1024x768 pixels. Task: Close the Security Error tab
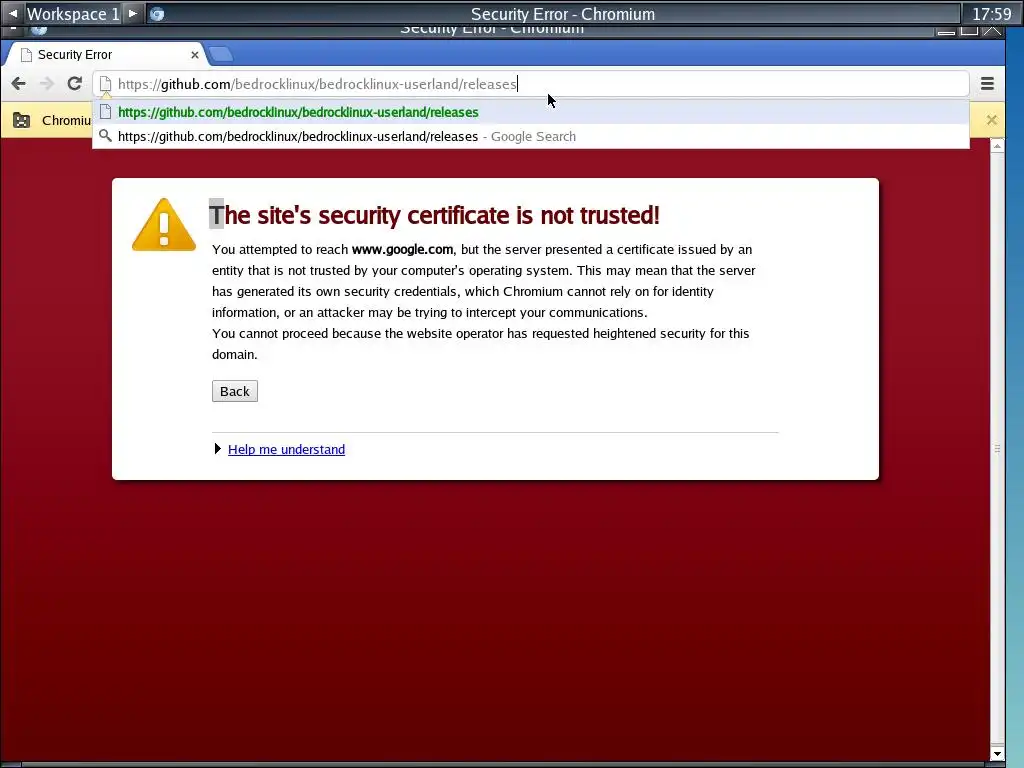tap(195, 55)
